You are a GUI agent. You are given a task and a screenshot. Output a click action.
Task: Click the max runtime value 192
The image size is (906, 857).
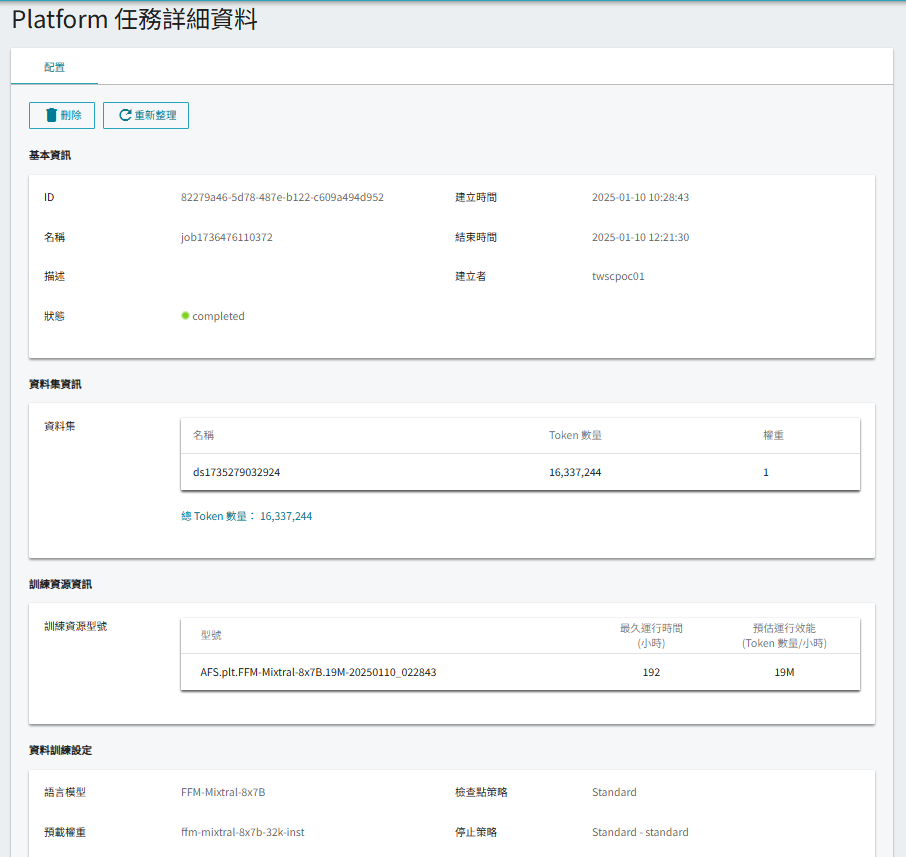pos(651,672)
